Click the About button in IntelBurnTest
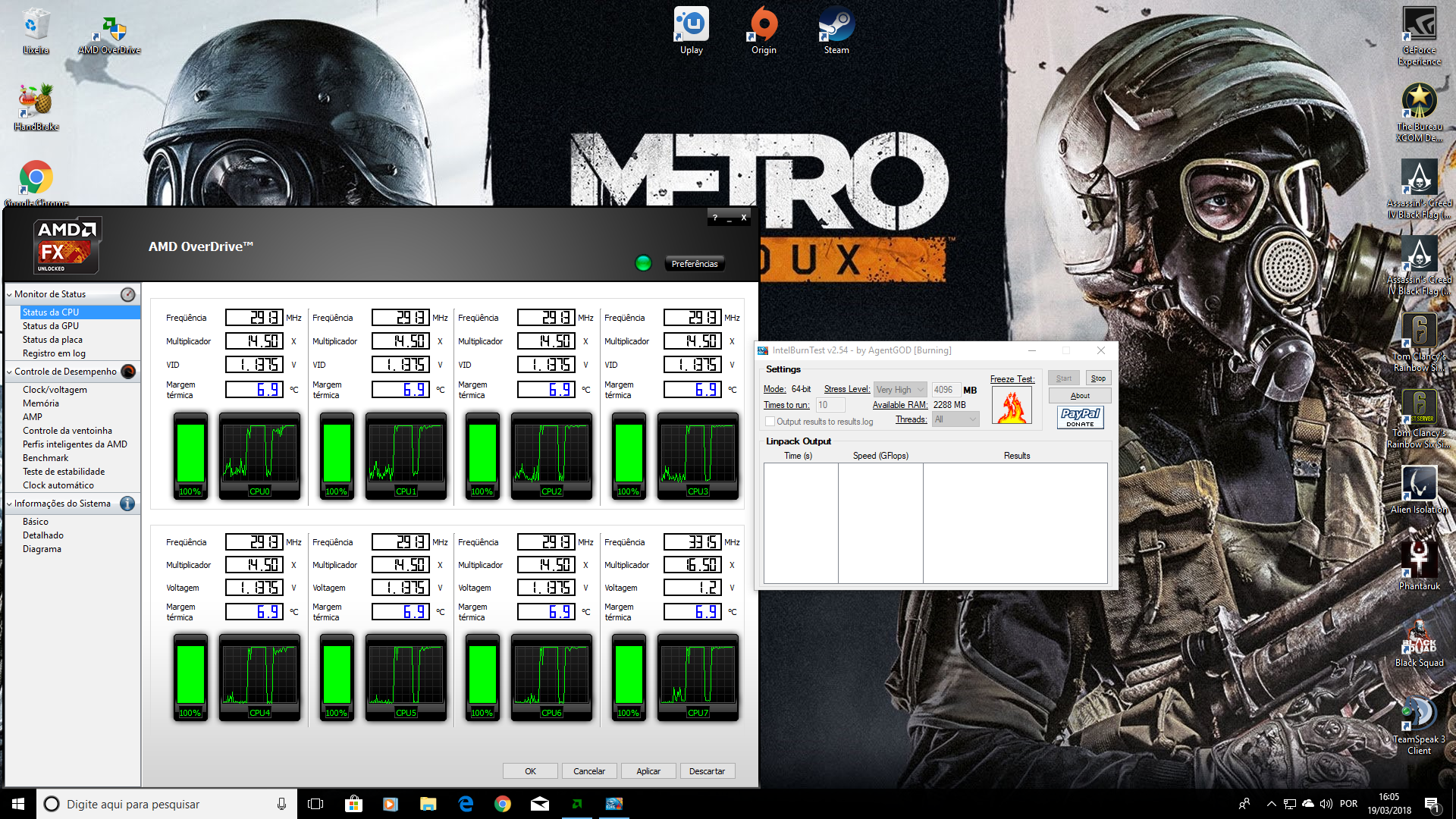The width and height of the screenshot is (1456, 819). [x=1080, y=396]
